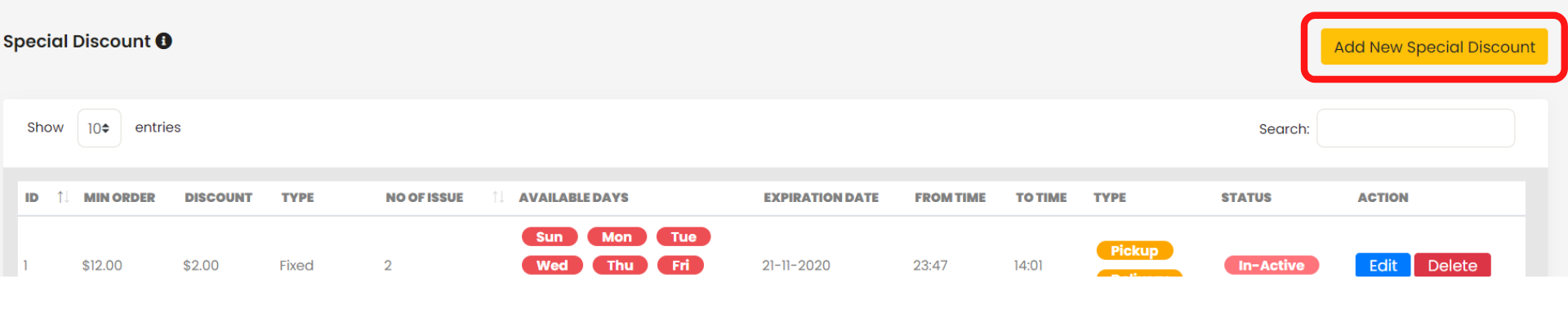Click the Thu day badge
1568x314 pixels.
620,265
